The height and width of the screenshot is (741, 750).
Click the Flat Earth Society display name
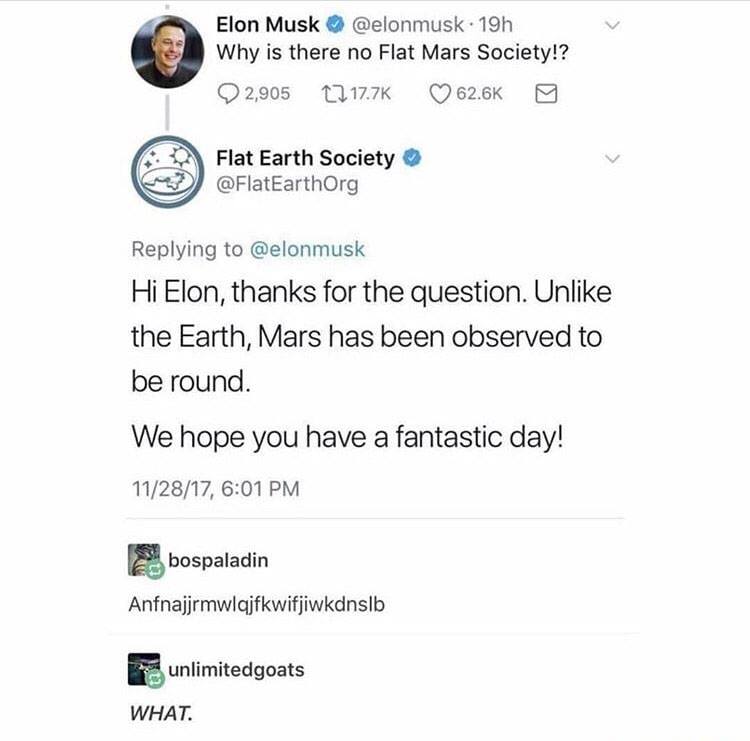click(305, 158)
